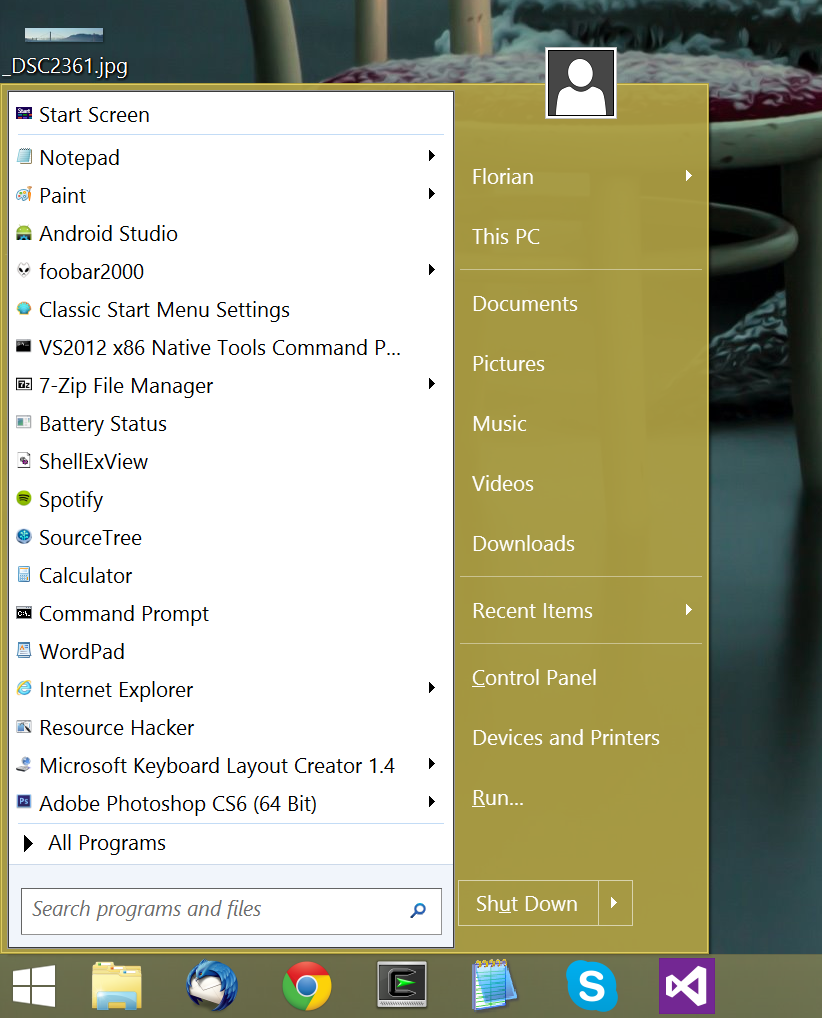Click the Search programs and files box
The height and width of the screenshot is (1018, 822).
point(215,909)
